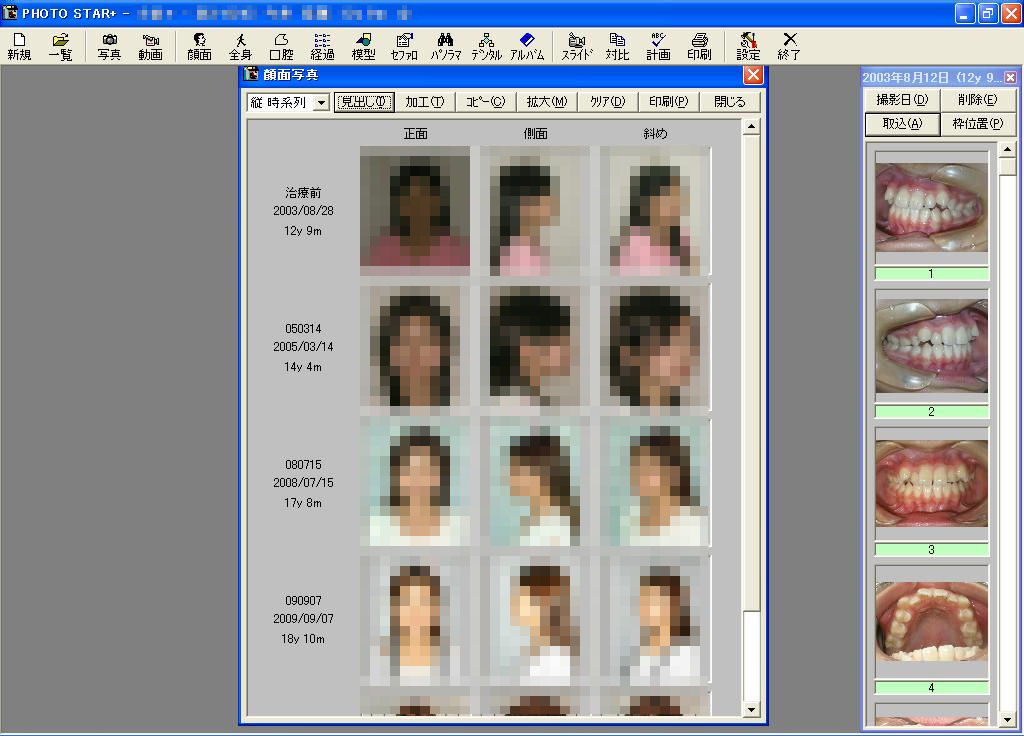
Task: Select the 計画 (plan) toolbar icon
Action: point(658,47)
